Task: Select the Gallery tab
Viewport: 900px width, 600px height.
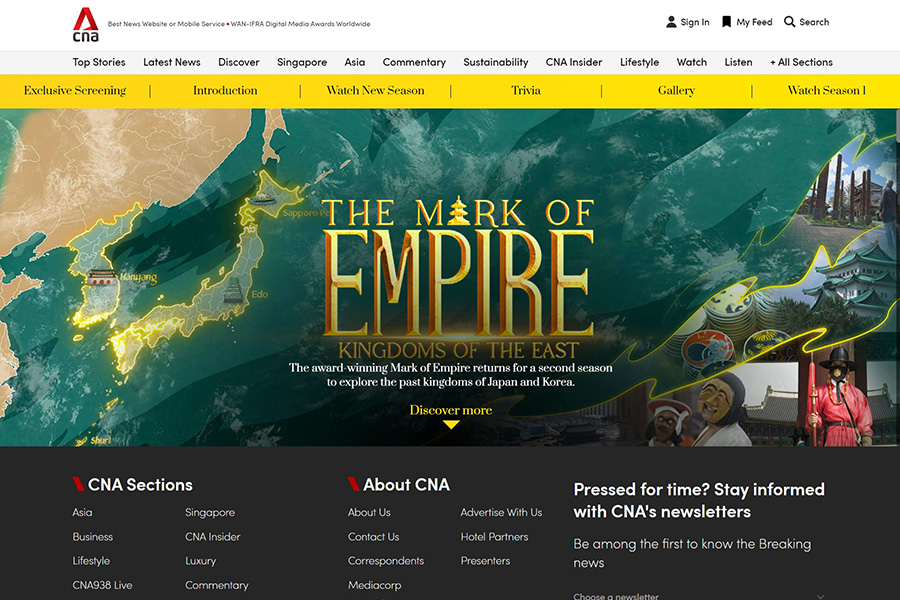Action: [676, 91]
